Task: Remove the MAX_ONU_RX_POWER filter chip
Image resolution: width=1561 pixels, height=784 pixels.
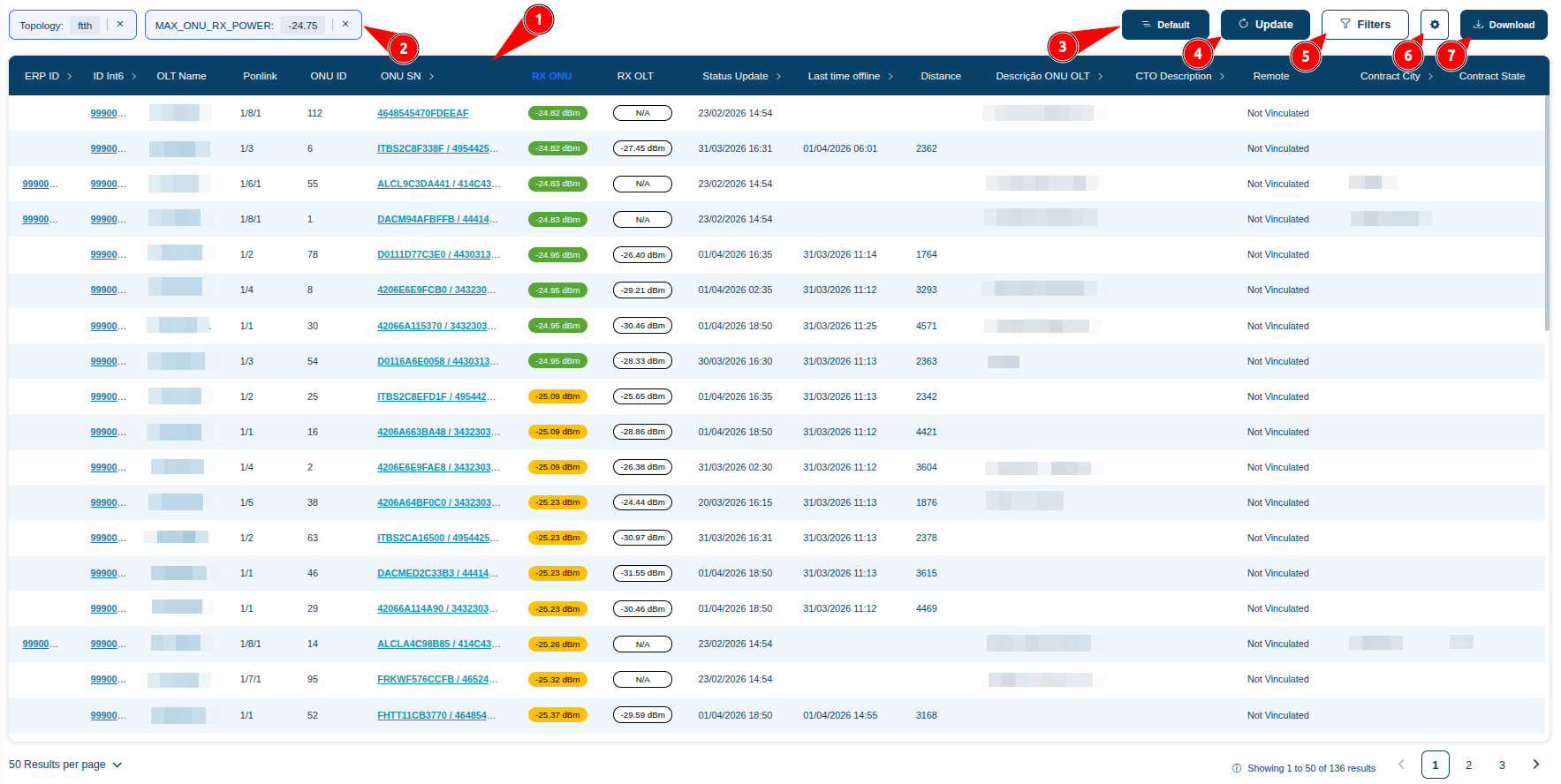Action: 345,25
